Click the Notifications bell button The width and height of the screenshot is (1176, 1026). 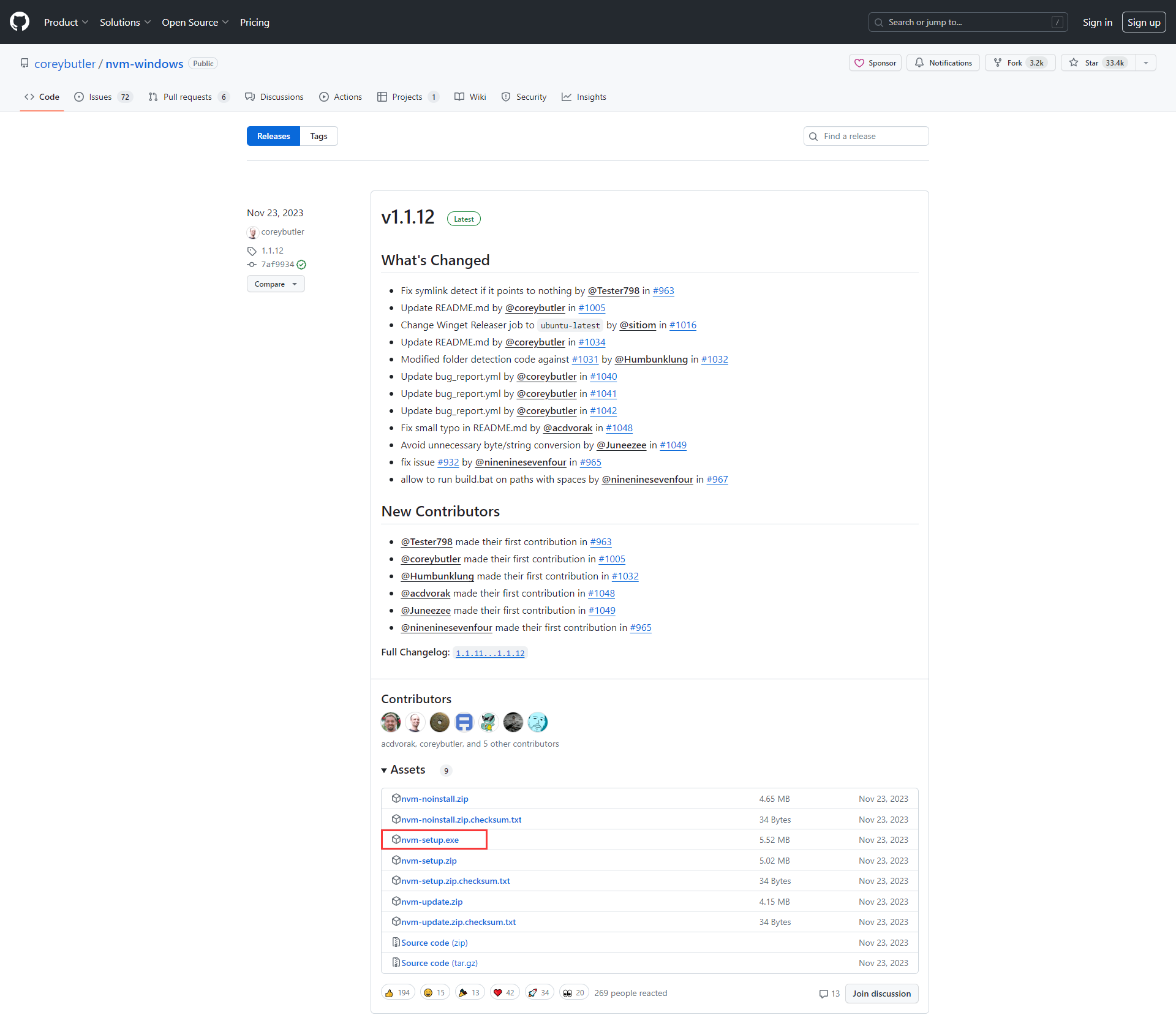coord(943,63)
